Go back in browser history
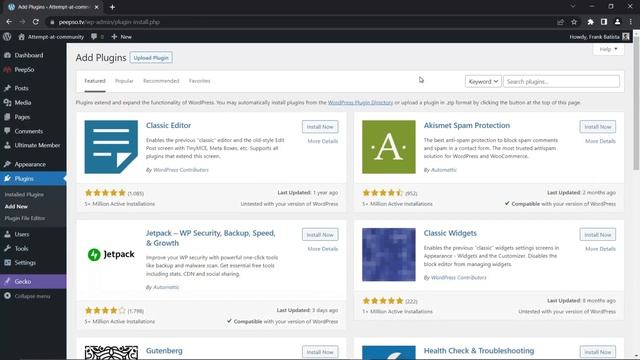The height and width of the screenshot is (360, 640). point(9,22)
